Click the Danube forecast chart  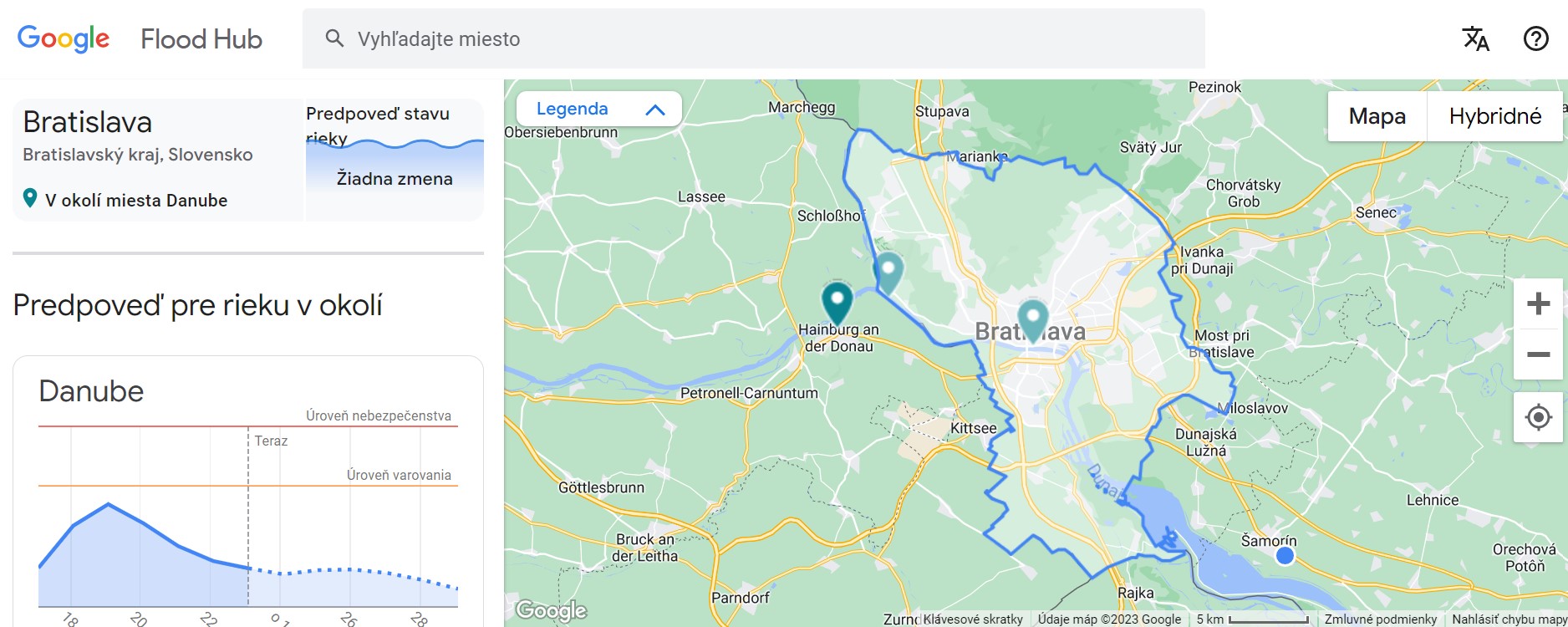pyautogui.click(x=248, y=517)
